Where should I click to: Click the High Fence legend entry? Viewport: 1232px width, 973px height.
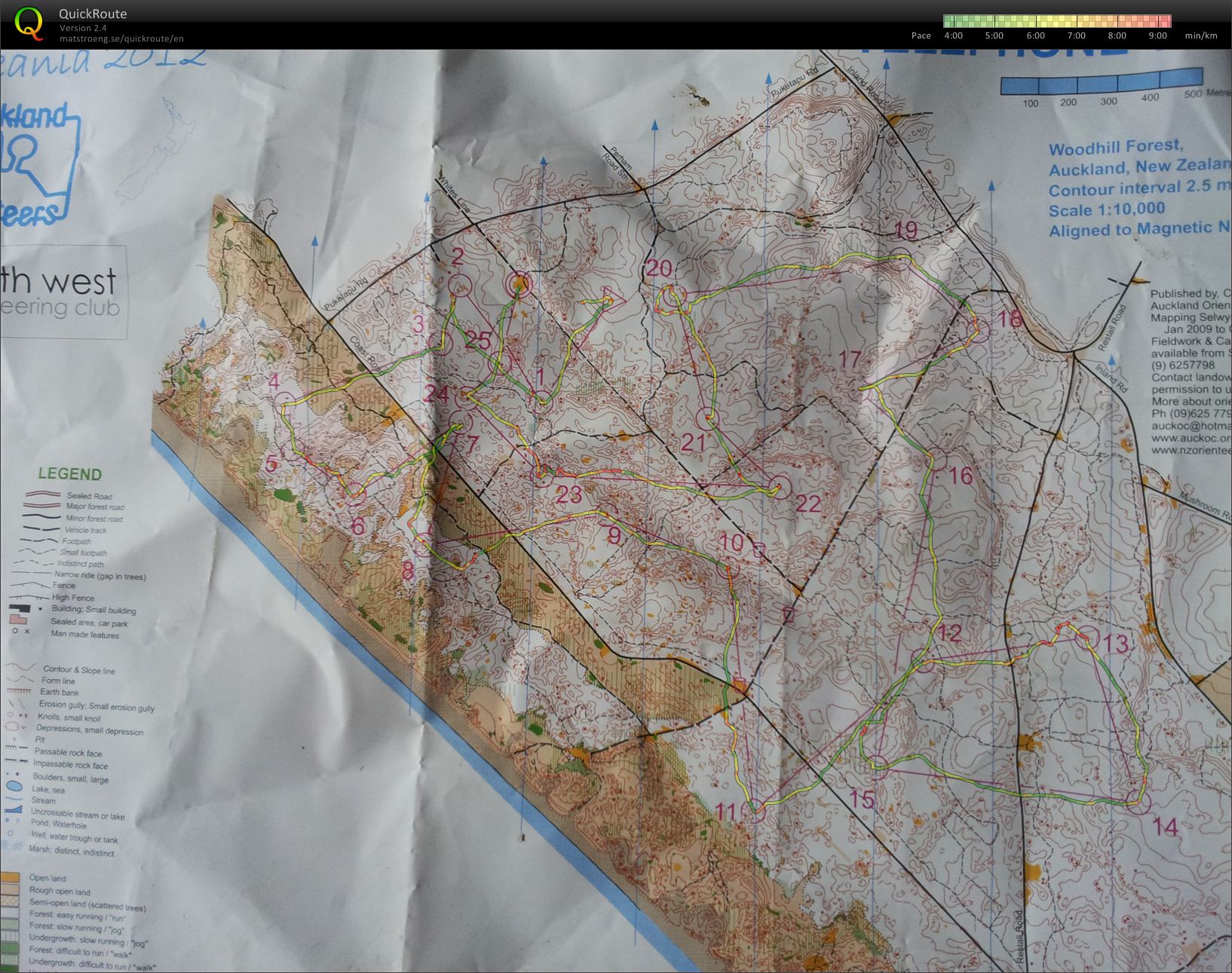pyautogui.click(x=74, y=598)
